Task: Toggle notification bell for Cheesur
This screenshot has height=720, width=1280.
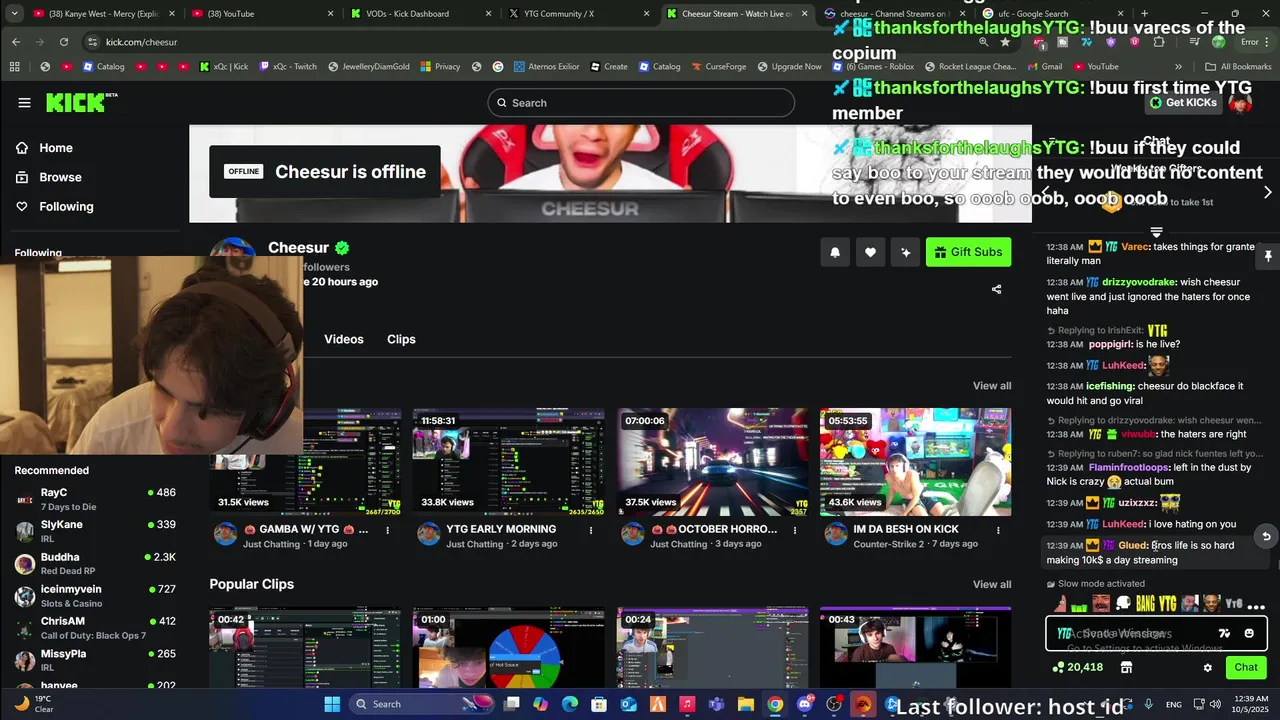Action: tap(835, 252)
